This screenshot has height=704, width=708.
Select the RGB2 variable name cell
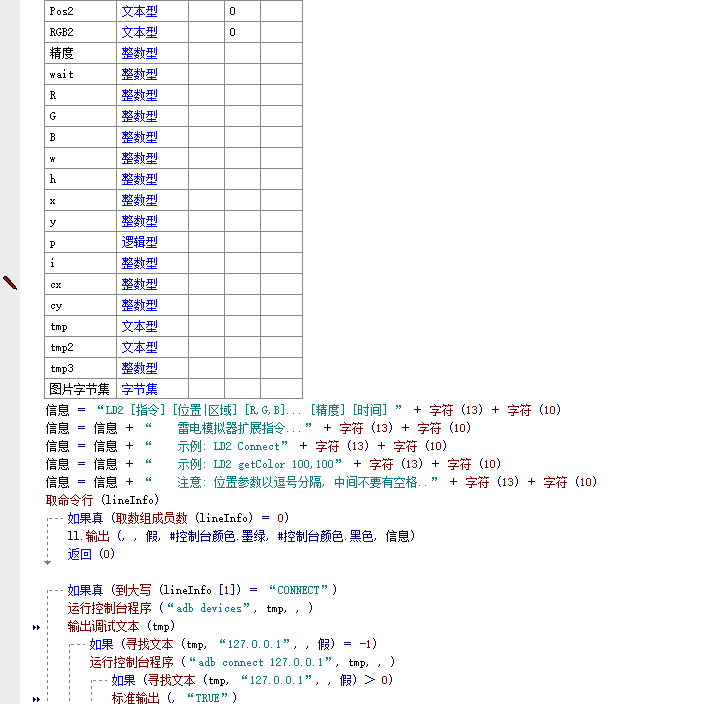(80, 32)
